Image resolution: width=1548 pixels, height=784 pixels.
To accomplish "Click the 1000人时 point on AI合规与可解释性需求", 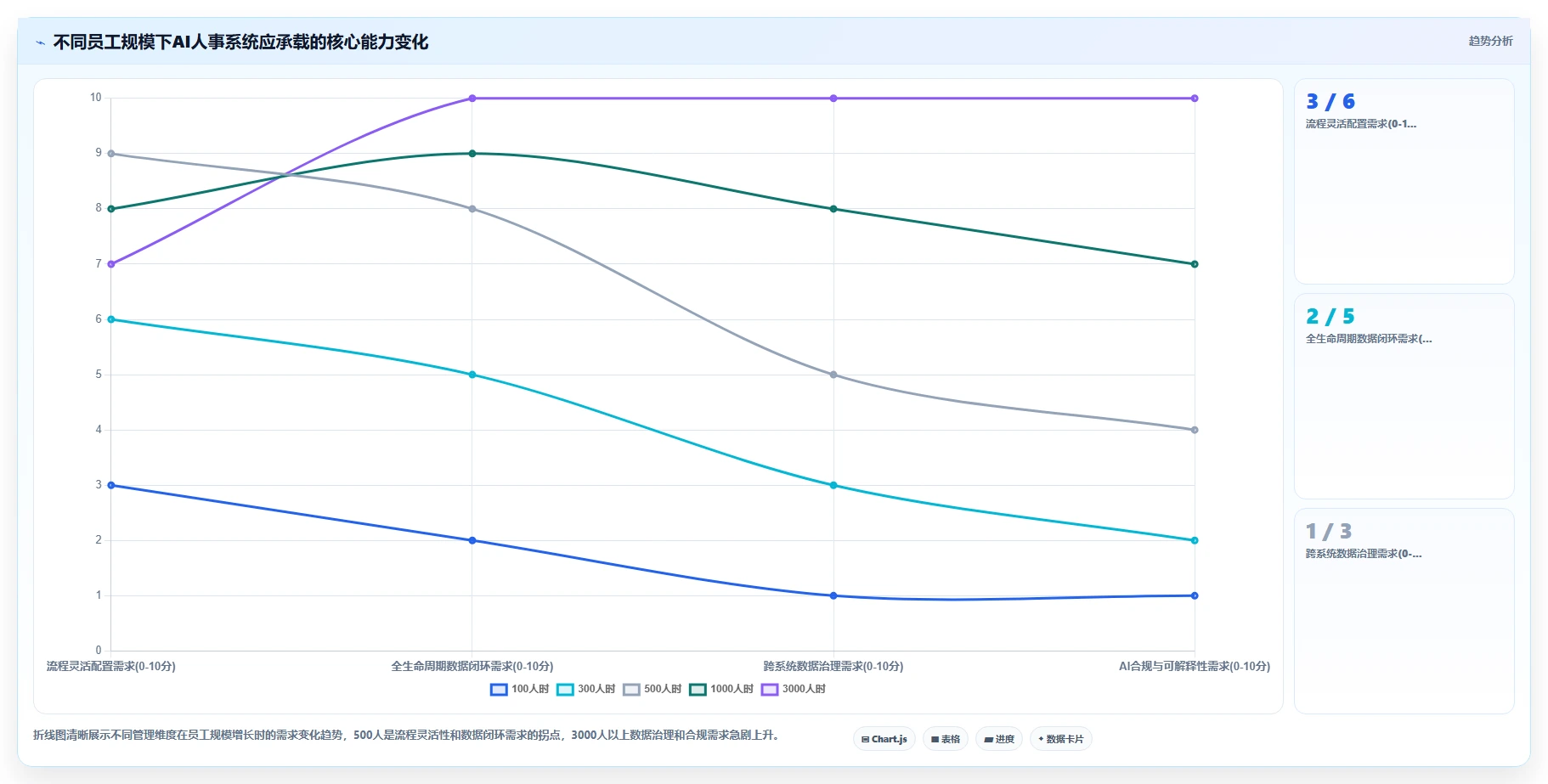I will tap(1195, 264).
